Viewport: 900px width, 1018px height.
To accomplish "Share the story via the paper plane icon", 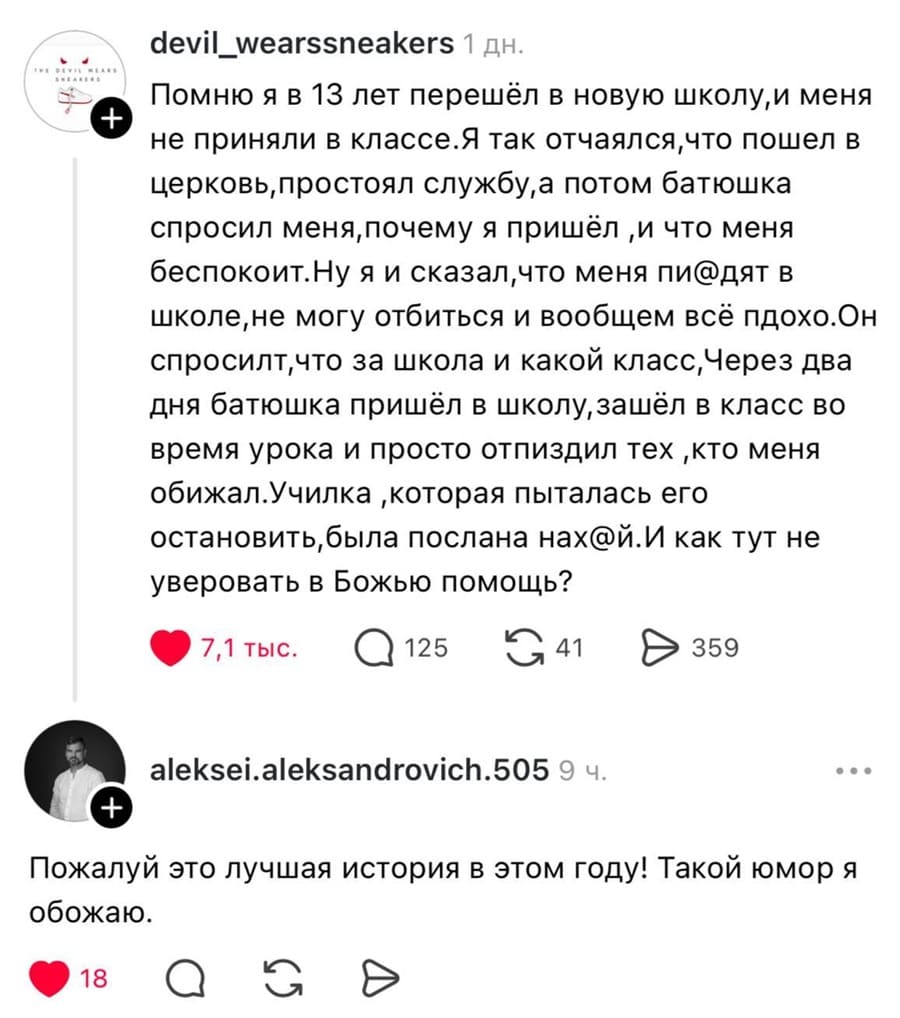I will pyautogui.click(x=659, y=648).
